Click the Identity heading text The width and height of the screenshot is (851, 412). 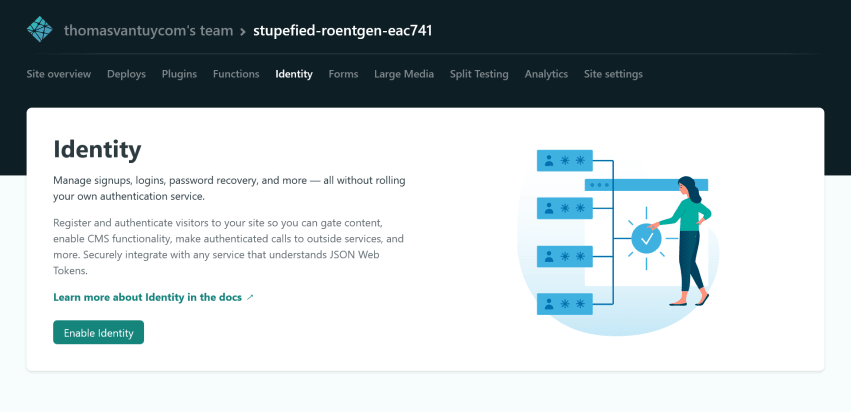[x=97, y=150]
